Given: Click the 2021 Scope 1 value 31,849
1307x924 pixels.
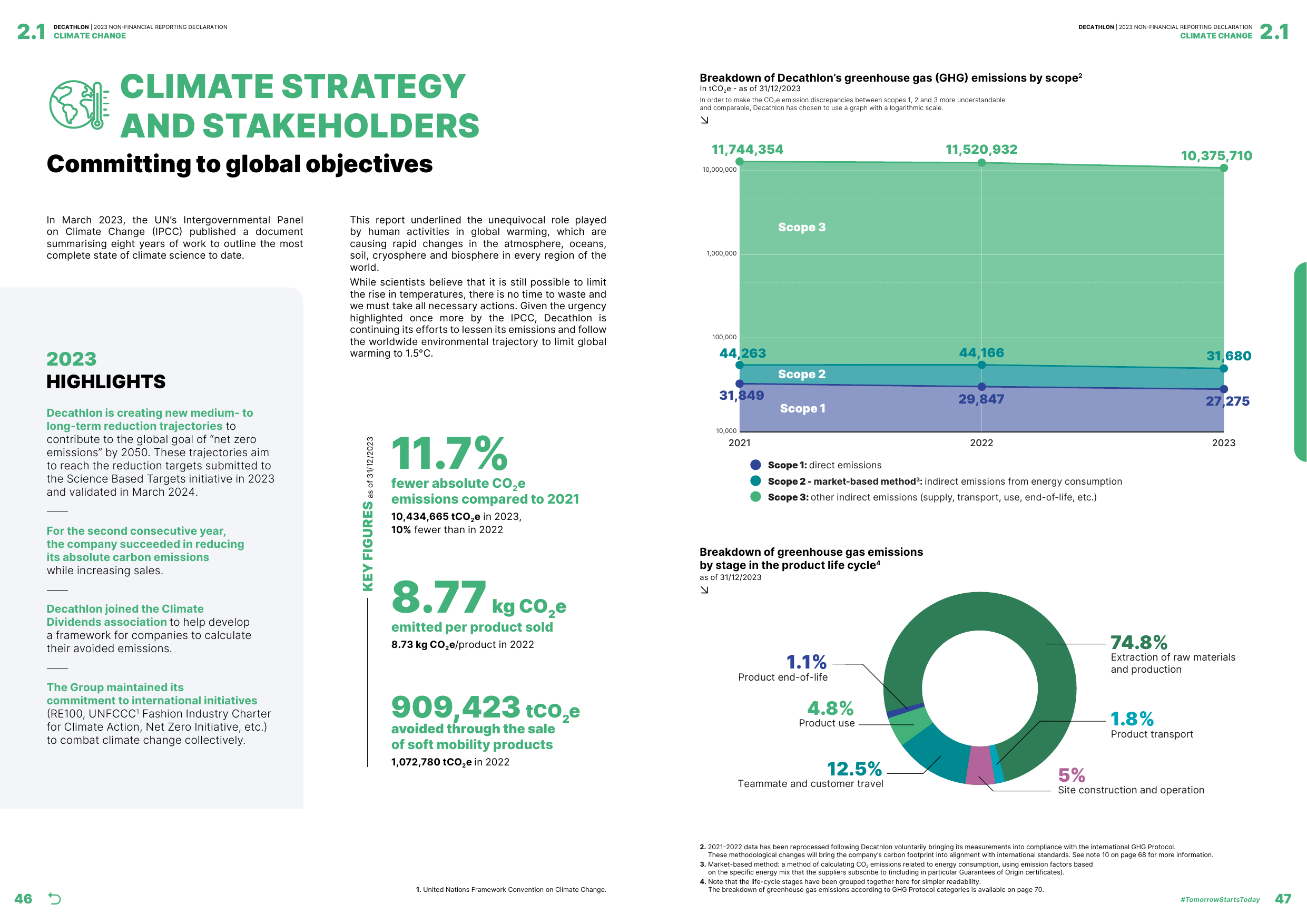Looking at the screenshot, I should point(741,396).
